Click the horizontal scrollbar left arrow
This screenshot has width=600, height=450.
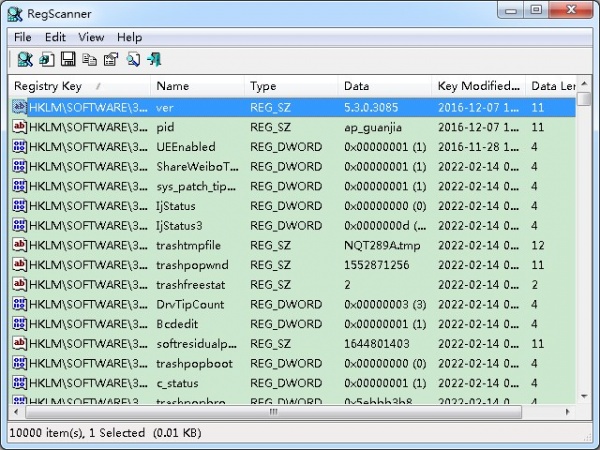click(16, 412)
